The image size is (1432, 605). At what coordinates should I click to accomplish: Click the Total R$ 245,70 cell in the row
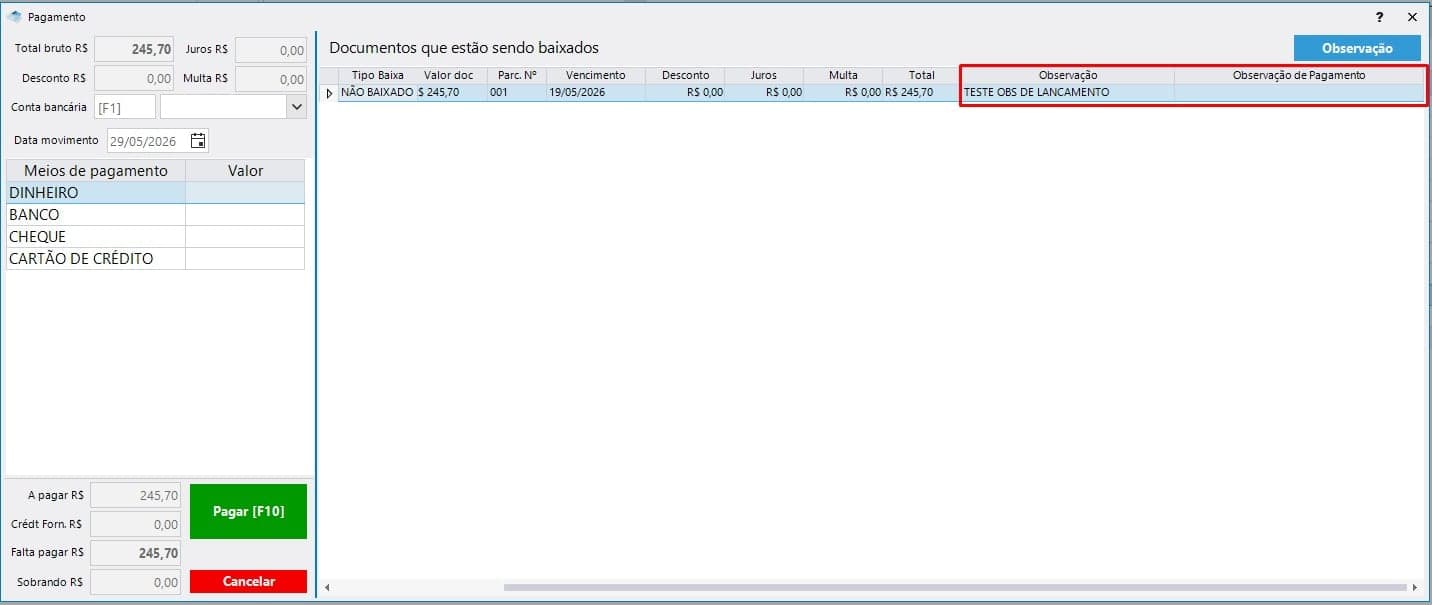(x=922, y=93)
